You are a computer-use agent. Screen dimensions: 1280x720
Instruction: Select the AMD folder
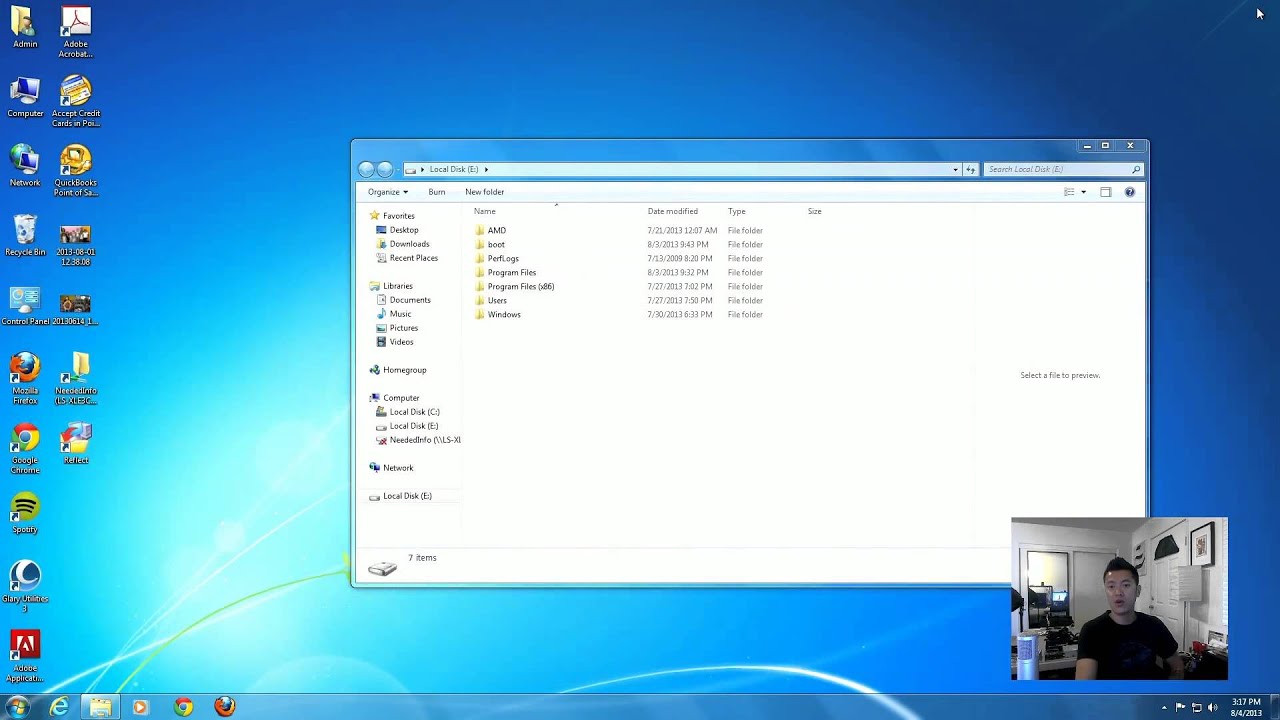pos(497,230)
